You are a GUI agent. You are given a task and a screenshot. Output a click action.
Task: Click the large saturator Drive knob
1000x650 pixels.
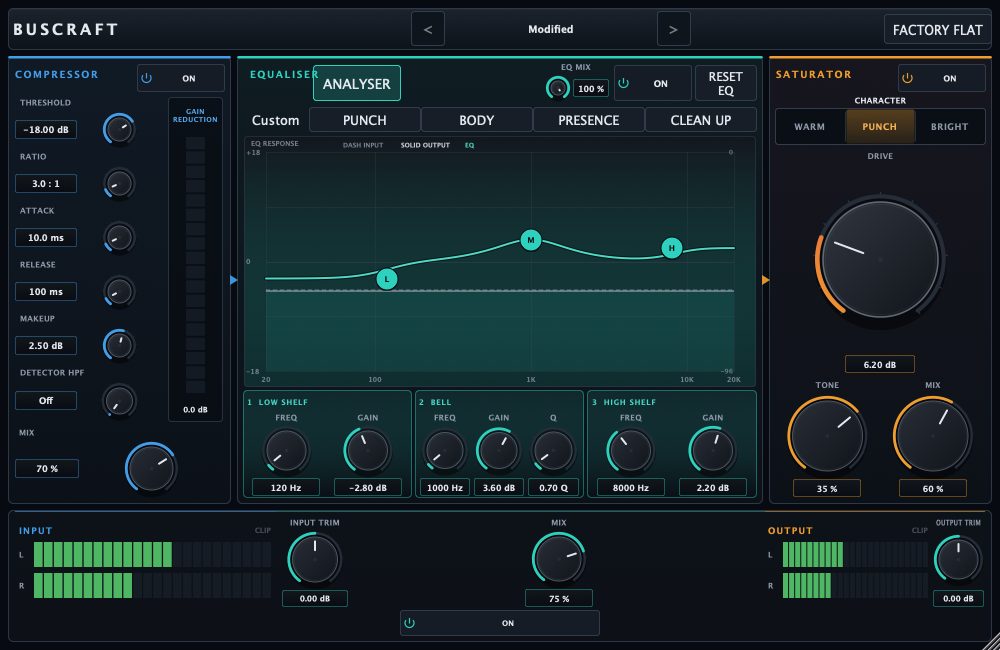pos(880,259)
